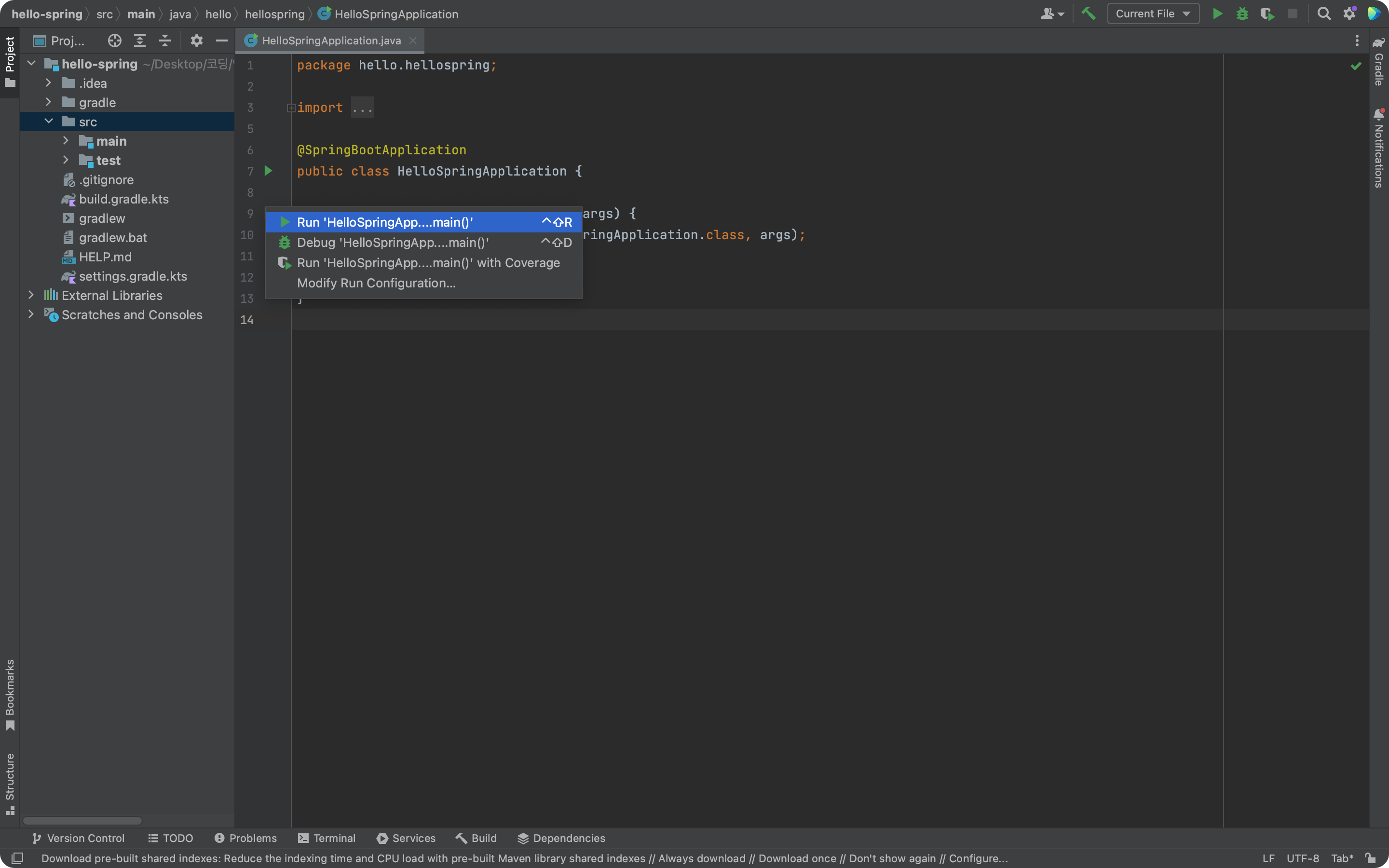Click the Collapse All icon in Project panel

tap(165, 41)
